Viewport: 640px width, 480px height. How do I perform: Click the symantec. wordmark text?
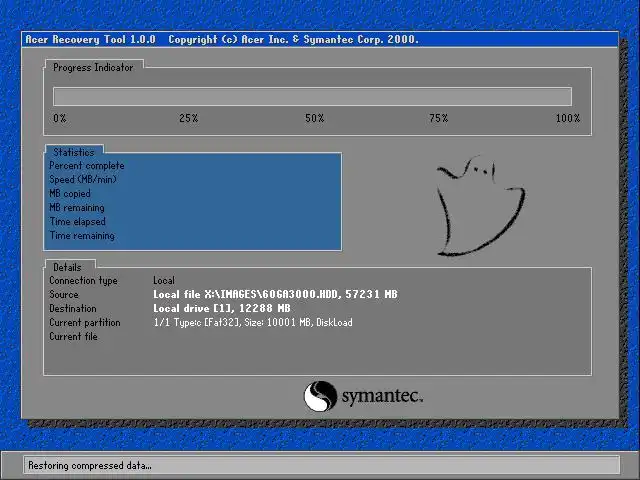click(382, 396)
